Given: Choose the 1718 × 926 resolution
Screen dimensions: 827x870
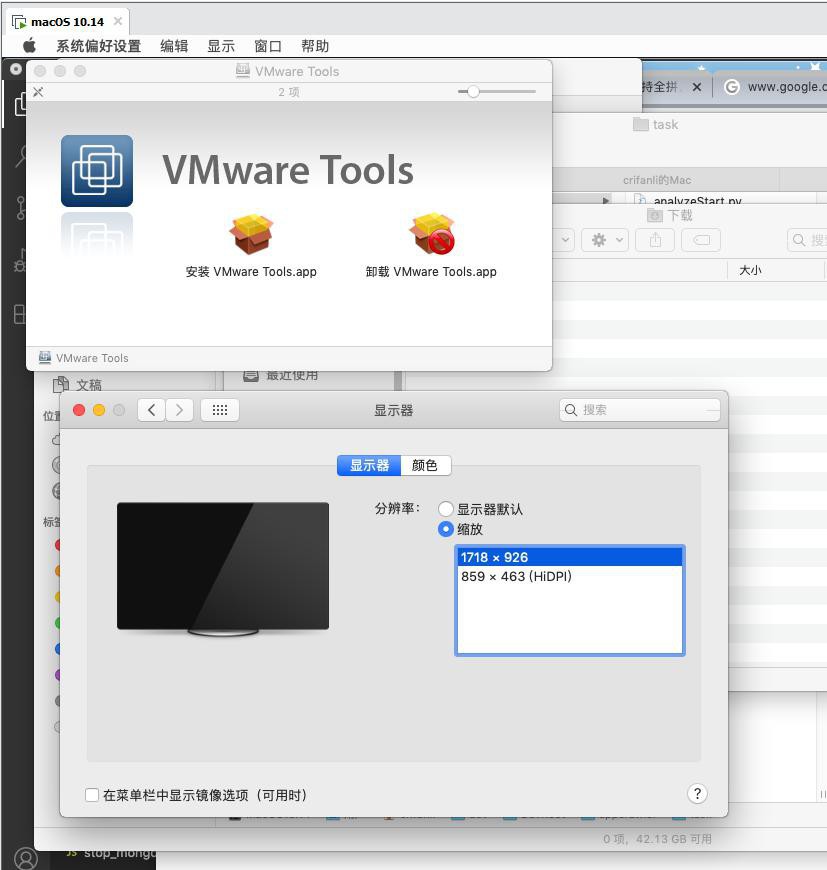Looking at the screenshot, I should point(570,557).
